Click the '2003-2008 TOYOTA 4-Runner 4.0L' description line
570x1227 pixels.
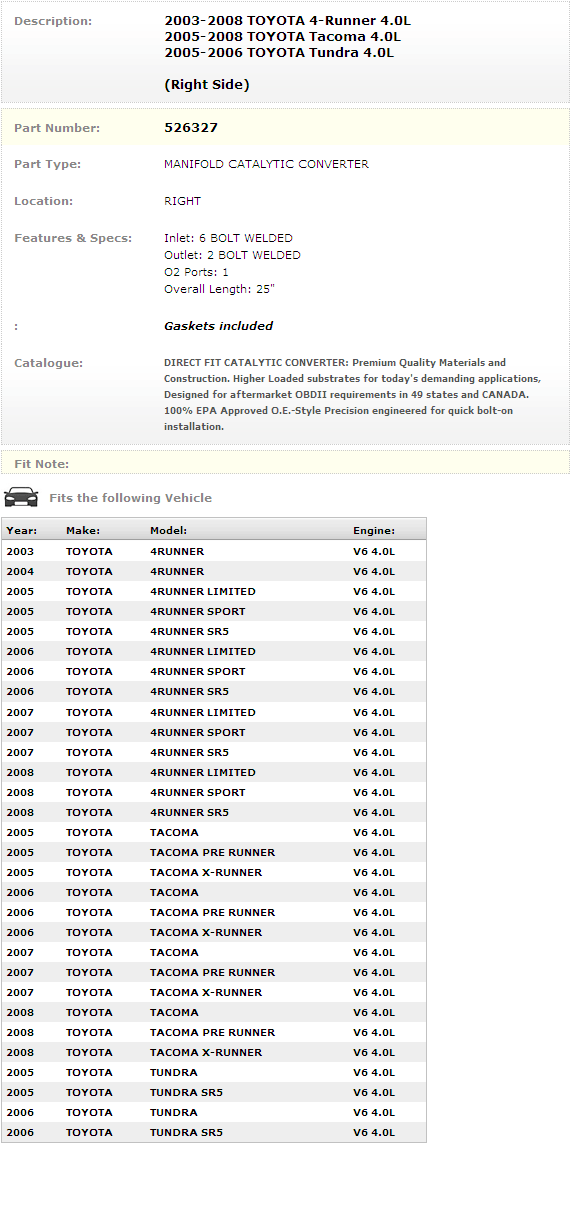[x=287, y=21]
